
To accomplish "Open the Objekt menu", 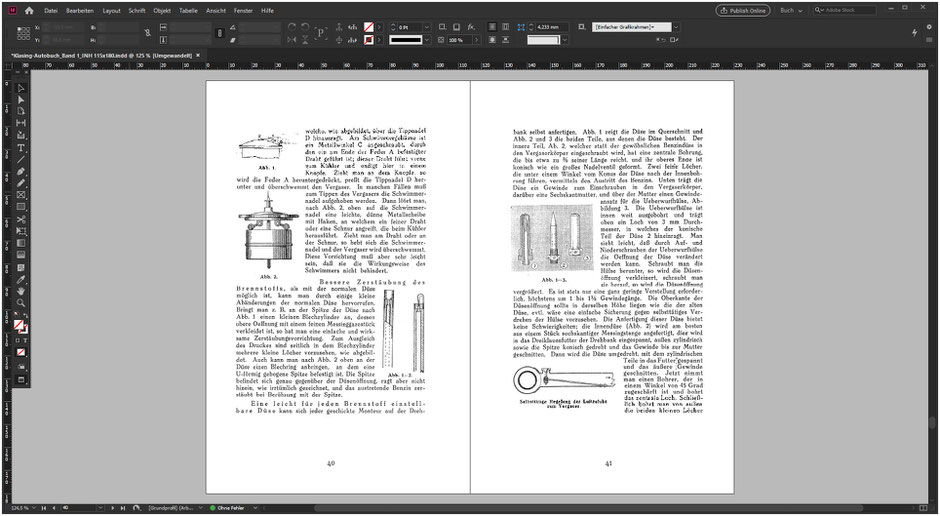I will 162,11.
